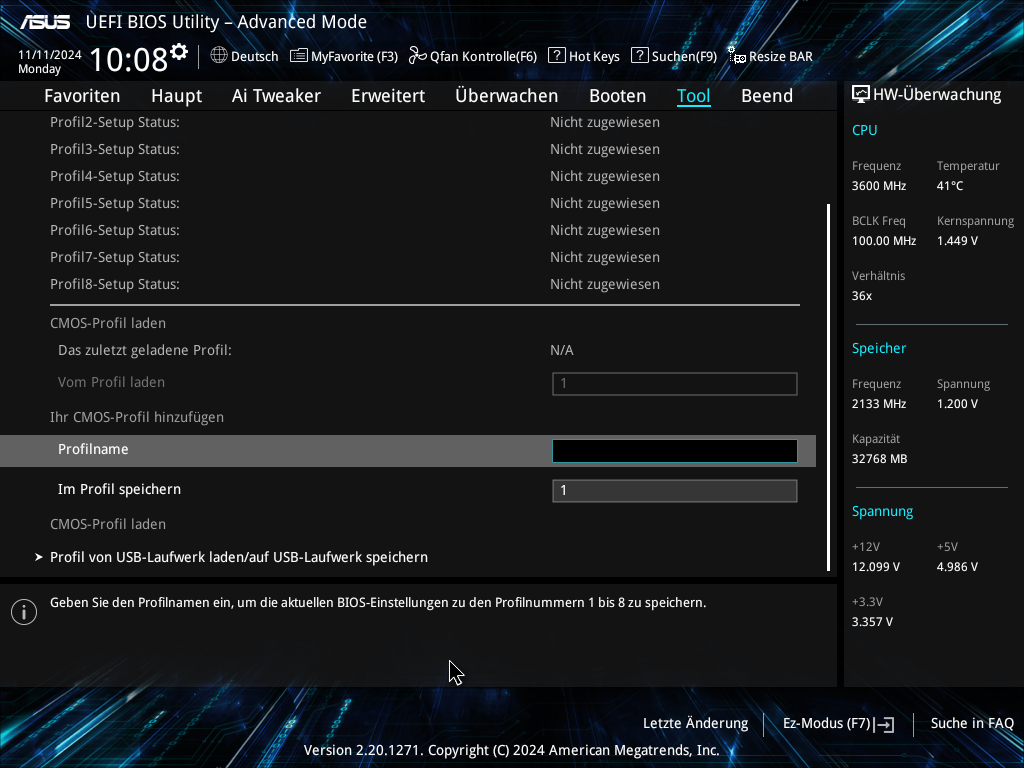Click the CPU heading in hardware monitor

click(865, 130)
